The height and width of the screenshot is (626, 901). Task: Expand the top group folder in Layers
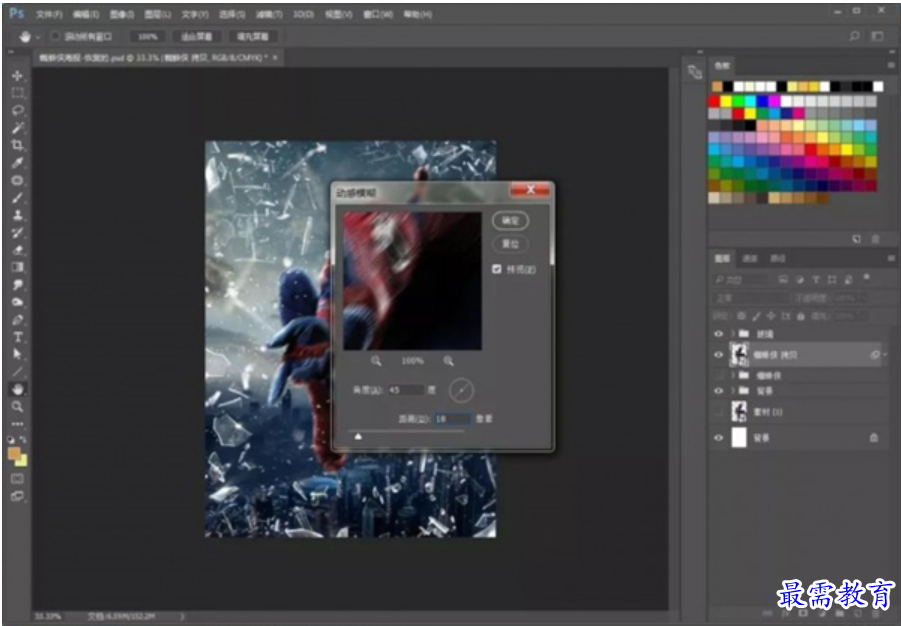733,334
